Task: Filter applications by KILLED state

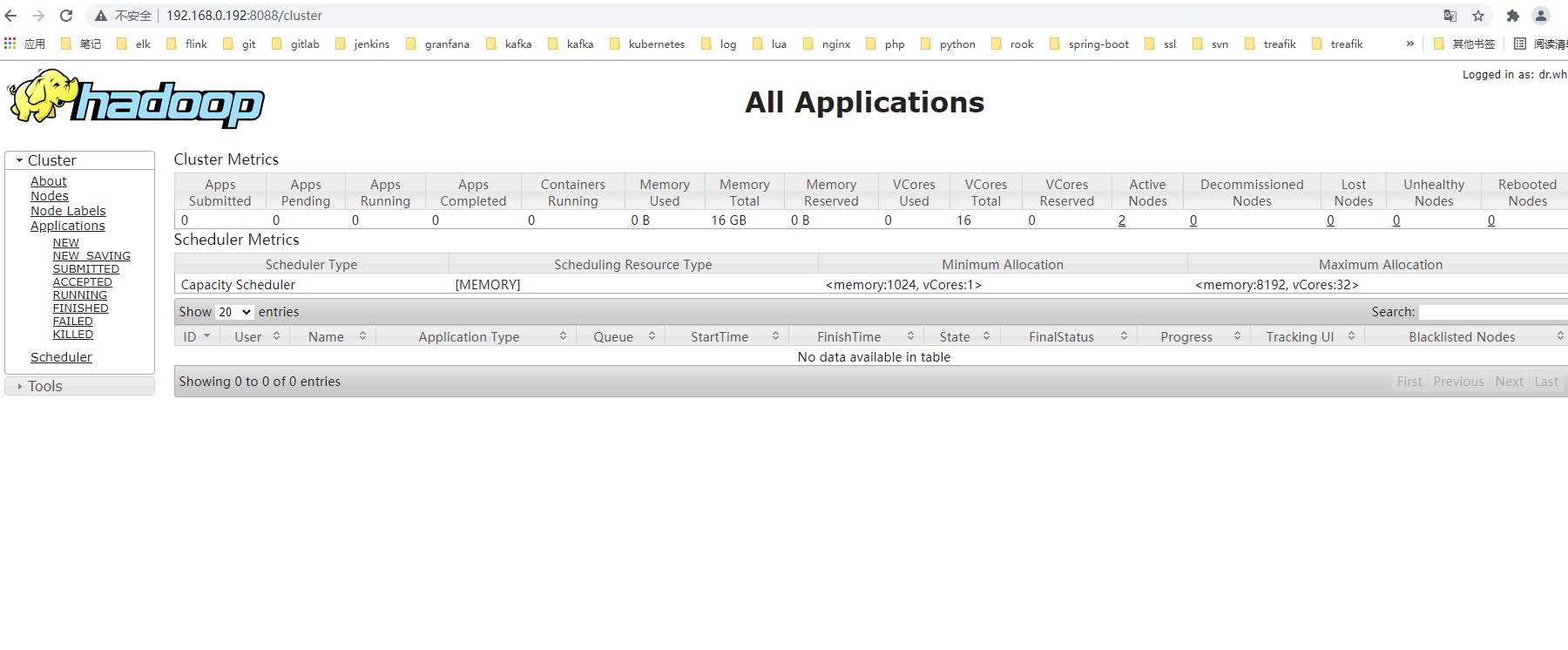Action: [73, 335]
